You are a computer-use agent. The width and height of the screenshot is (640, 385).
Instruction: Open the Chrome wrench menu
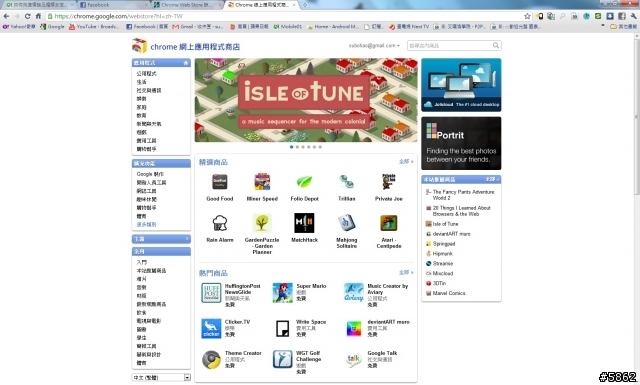point(633,16)
